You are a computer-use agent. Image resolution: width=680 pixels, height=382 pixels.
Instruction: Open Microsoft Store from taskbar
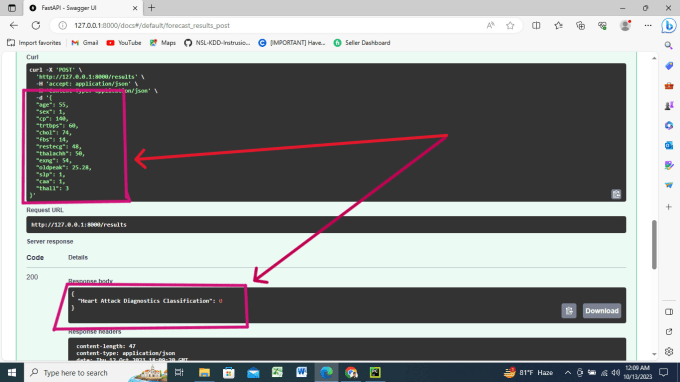[229, 372]
